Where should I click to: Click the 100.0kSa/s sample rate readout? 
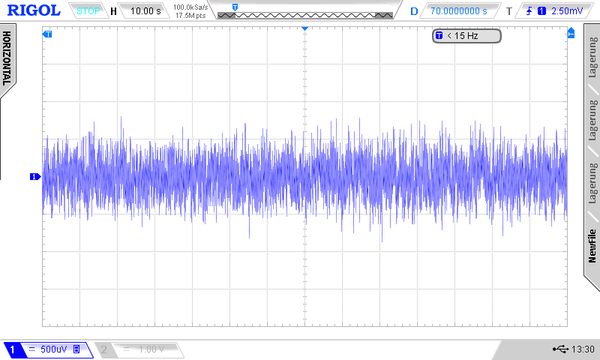[x=191, y=7]
